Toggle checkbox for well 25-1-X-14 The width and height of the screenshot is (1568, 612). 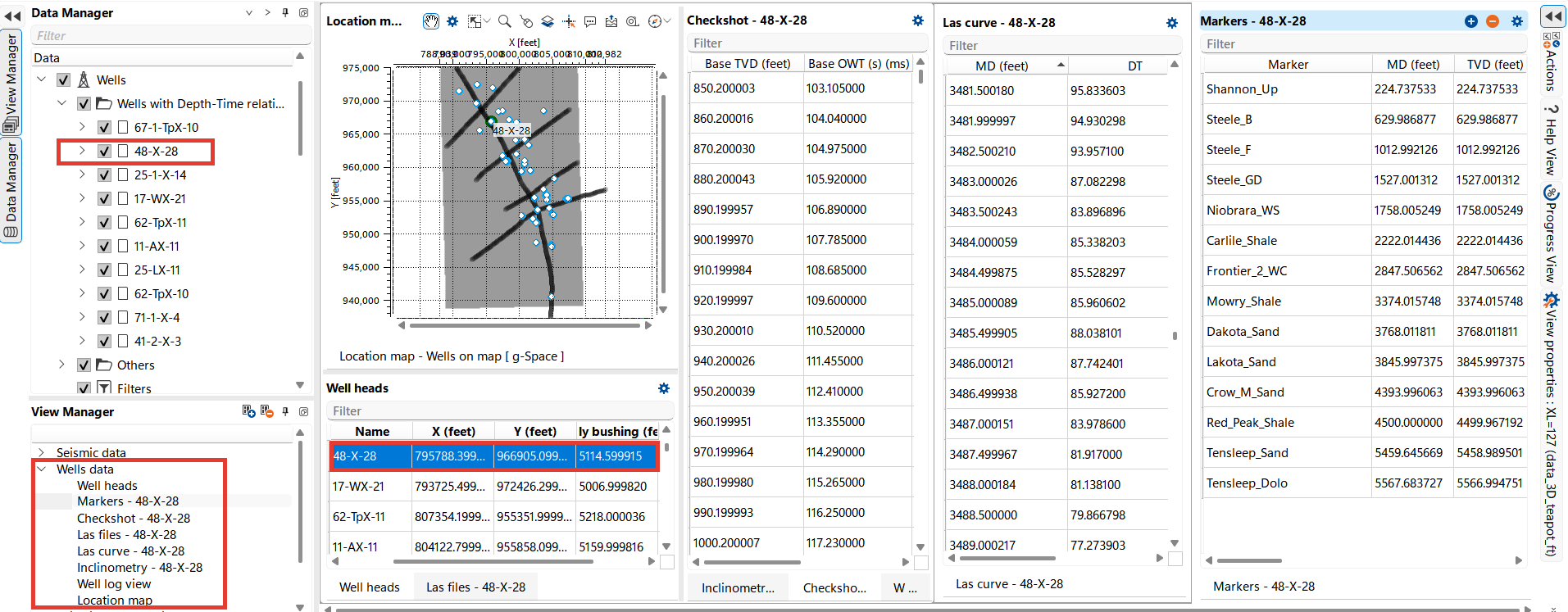click(104, 175)
